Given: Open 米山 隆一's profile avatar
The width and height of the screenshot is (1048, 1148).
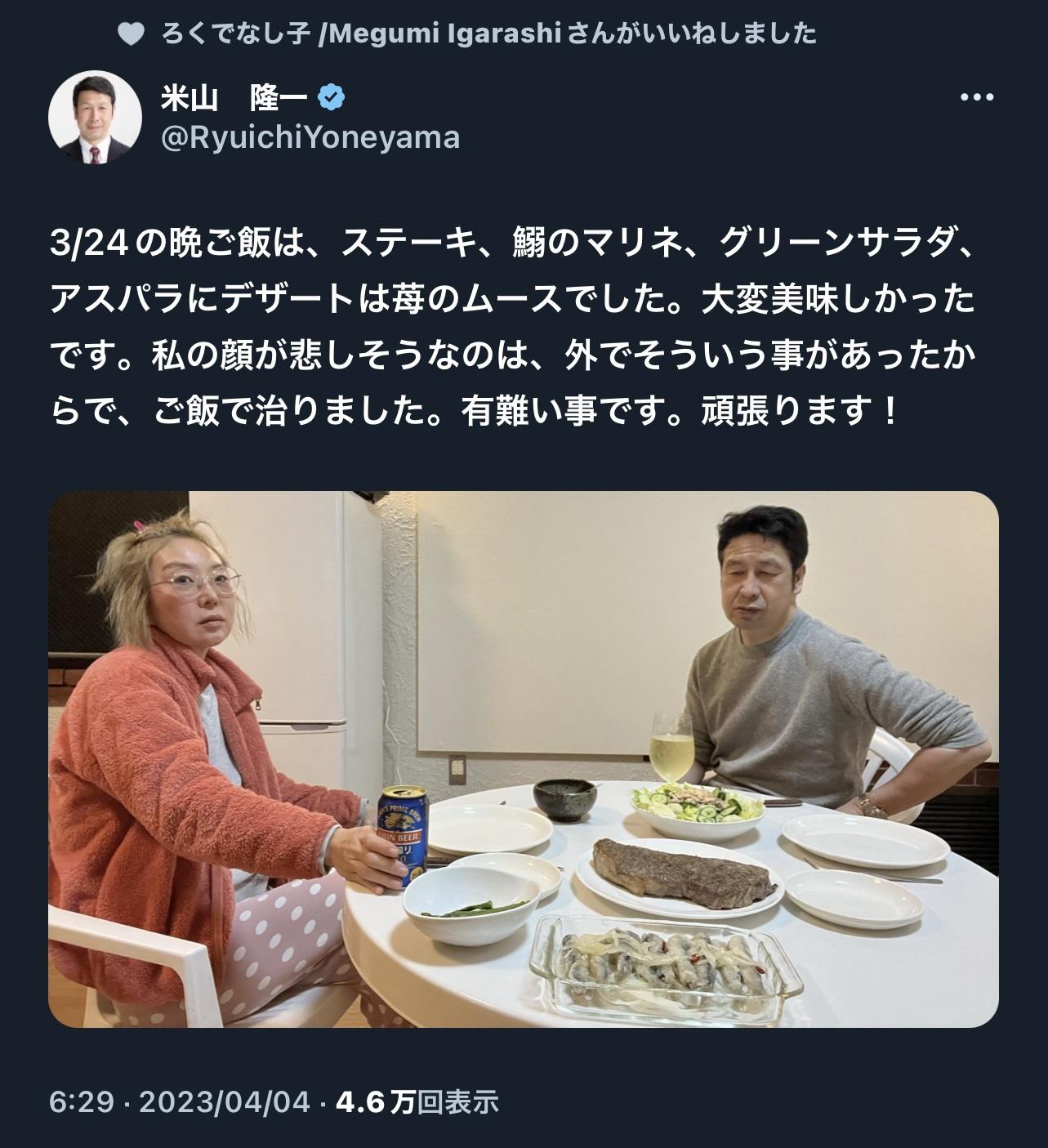Looking at the screenshot, I should 91,118.
